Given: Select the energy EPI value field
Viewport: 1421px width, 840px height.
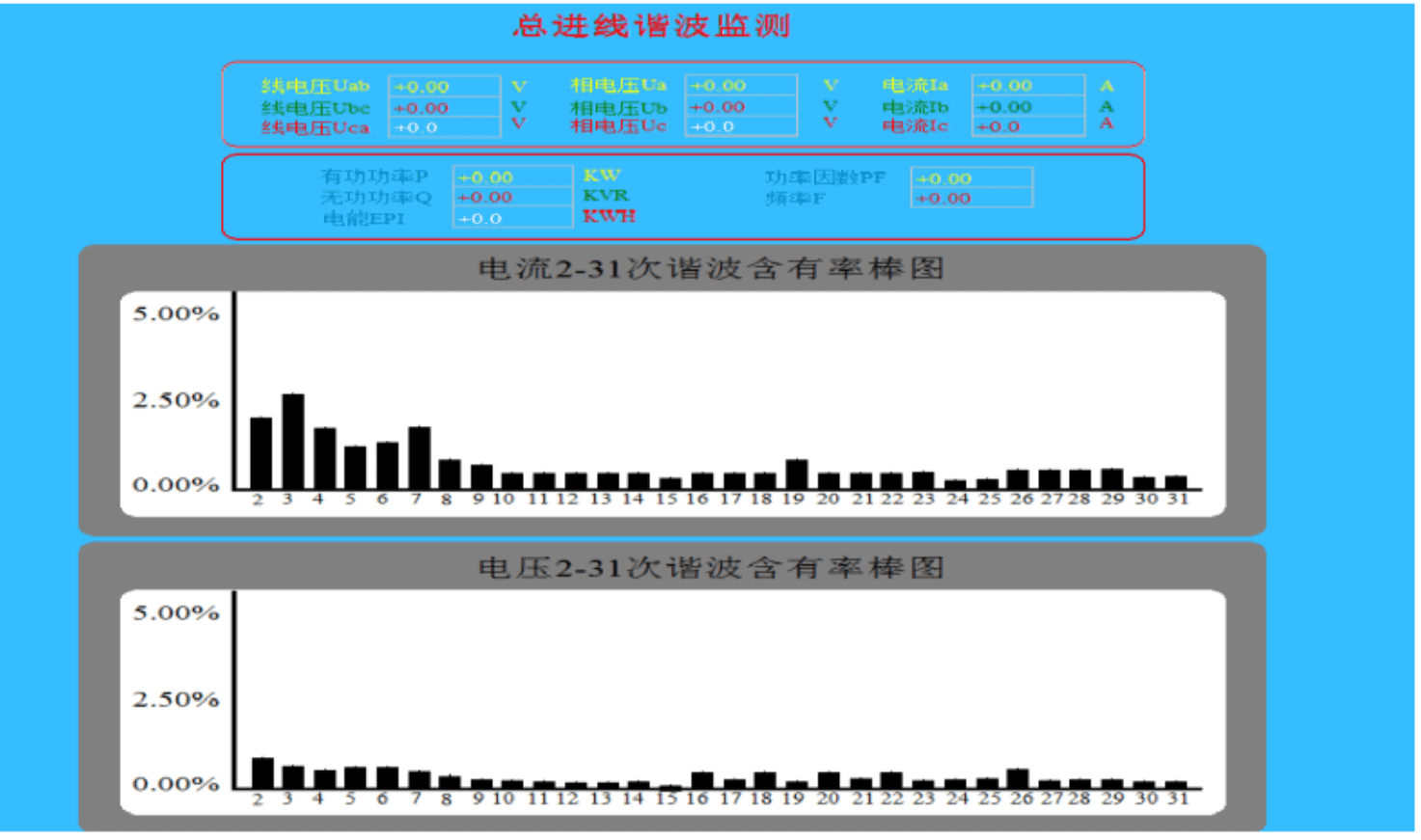Looking at the screenshot, I should (x=512, y=219).
